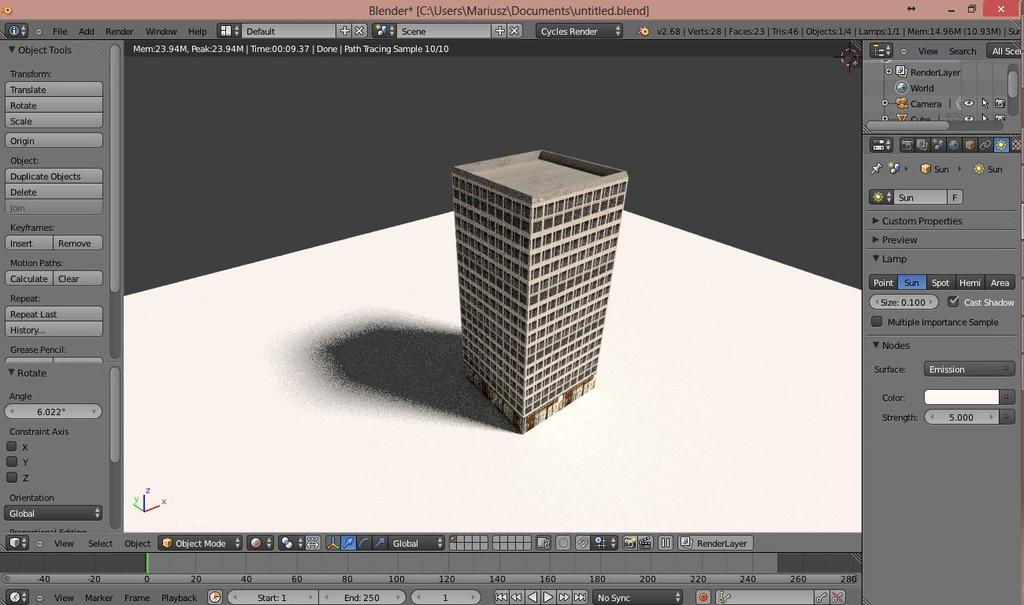
Task: Open the Lamp data sun tab
Action: coord(1000,145)
